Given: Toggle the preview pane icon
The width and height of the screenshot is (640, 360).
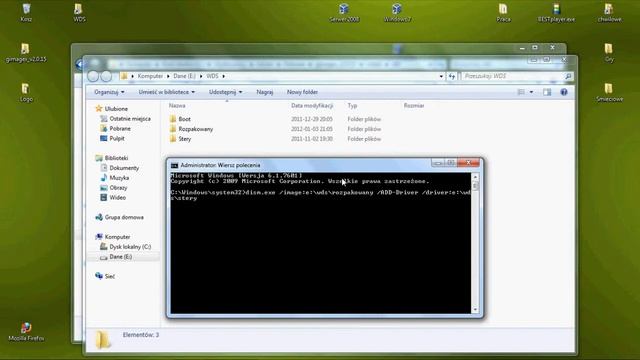Looking at the screenshot, I should [547, 92].
